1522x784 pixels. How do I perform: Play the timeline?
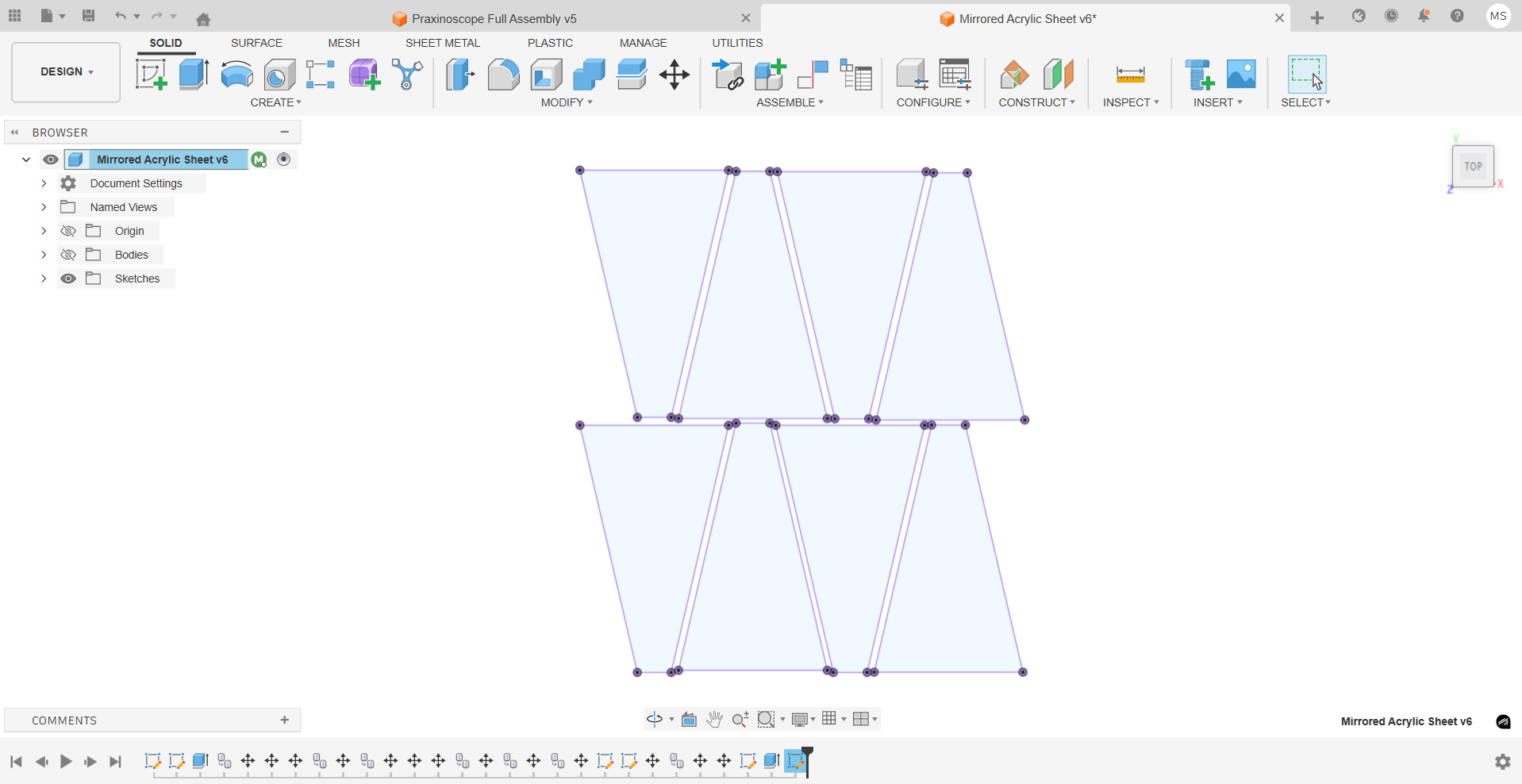66,762
